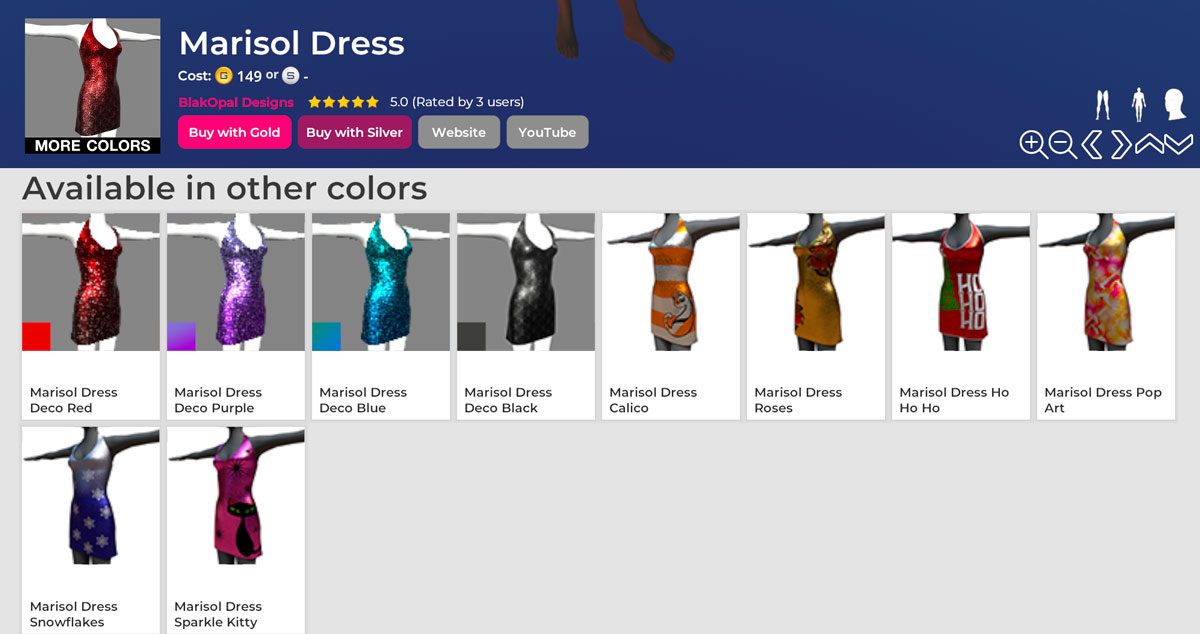Focus camera on the head view
The height and width of the screenshot is (634, 1200).
[x=1175, y=104]
